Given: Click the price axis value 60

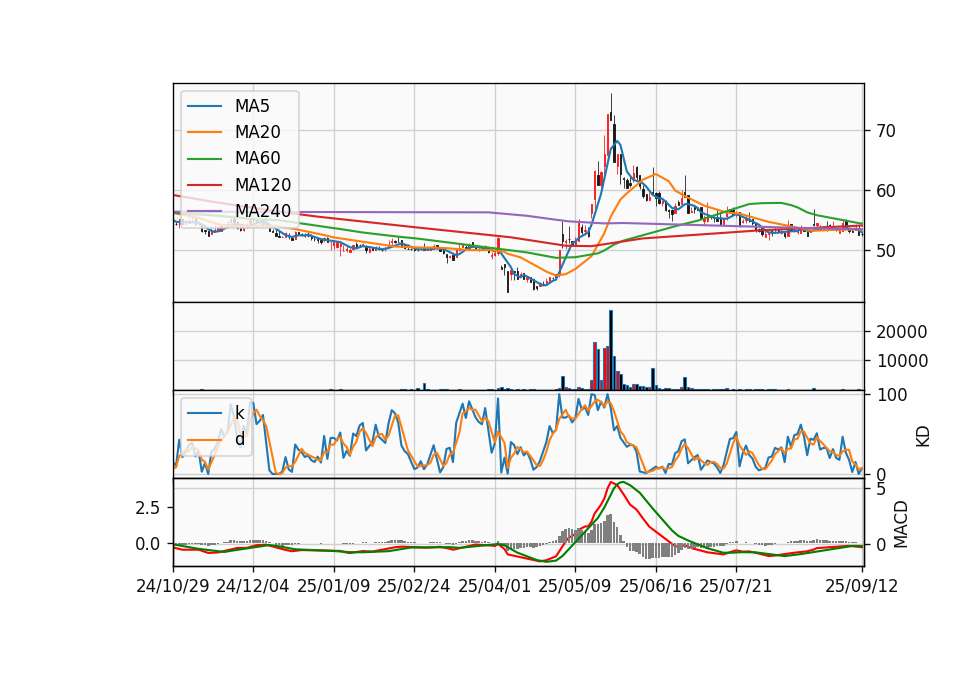Looking at the screenshot, I should point(886,191).
